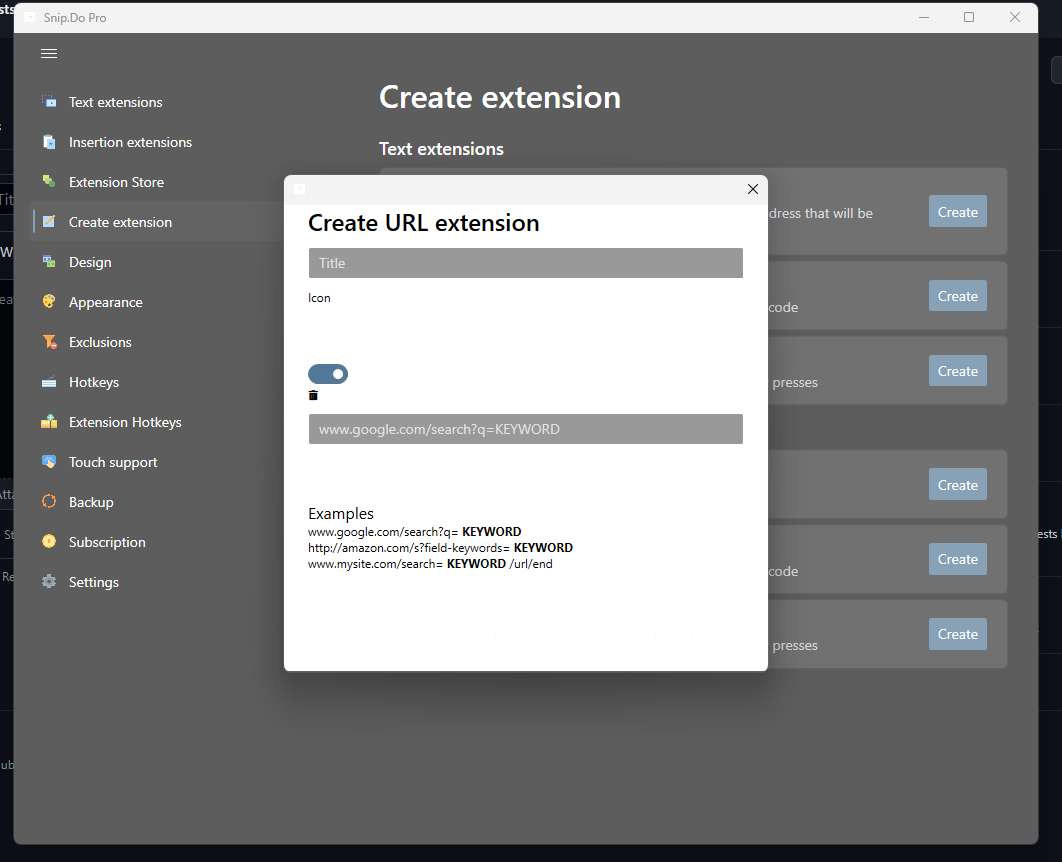Screen dimensions: 1062x862
Task: Click the hamburger menu icon
Action: pyautogui.click(x=48, y=53)
